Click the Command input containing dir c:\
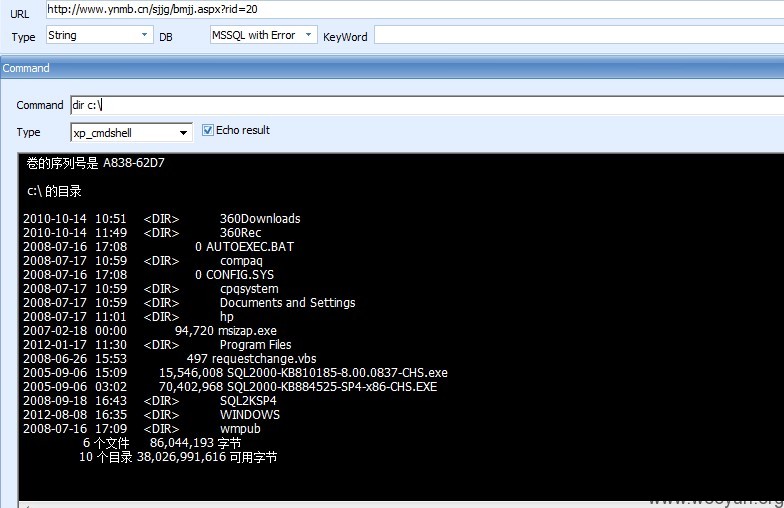784x508 pixels. tap(427, 105)
